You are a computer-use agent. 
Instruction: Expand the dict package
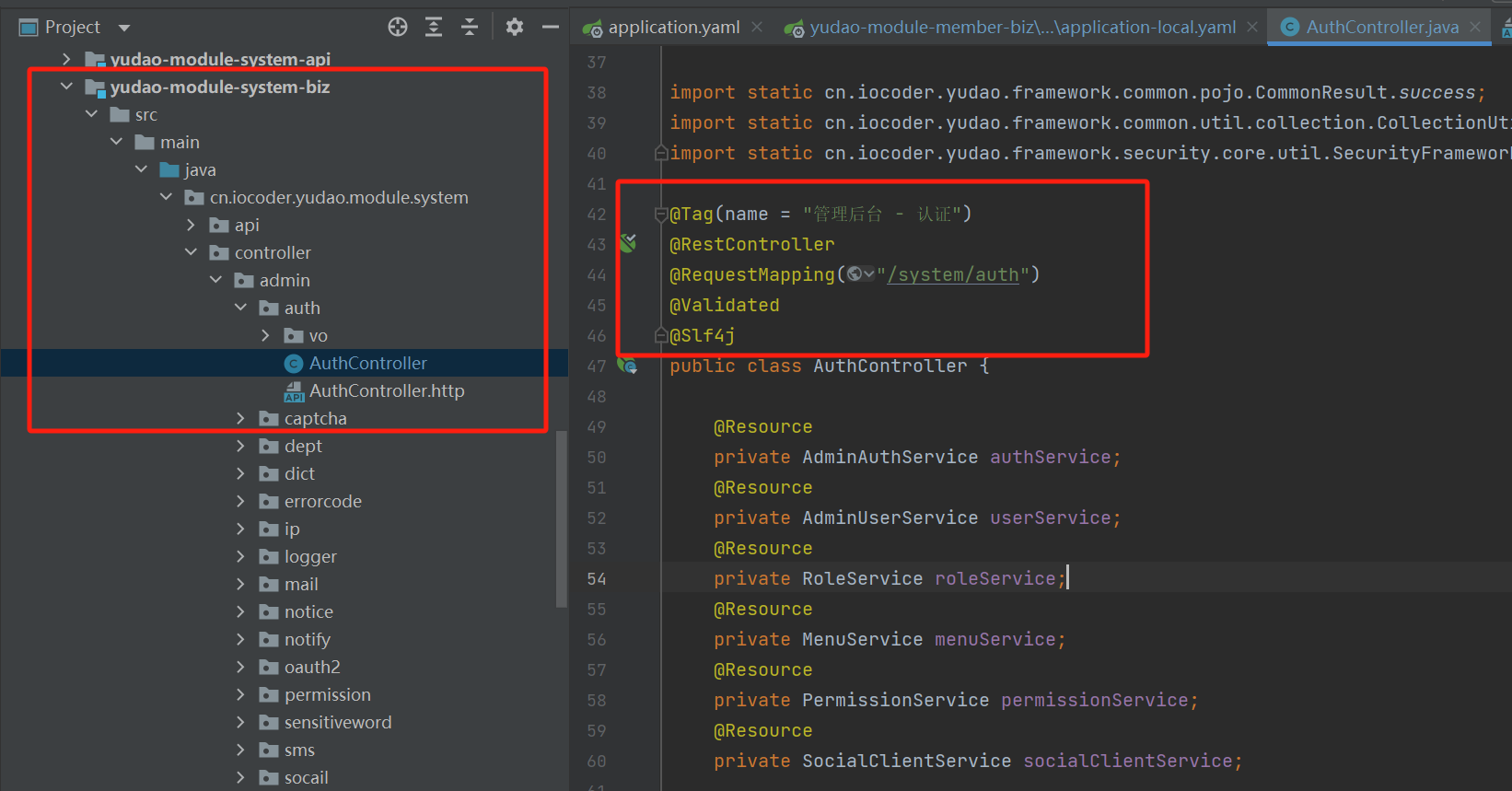pyautogui.click(x=240, y=473)
